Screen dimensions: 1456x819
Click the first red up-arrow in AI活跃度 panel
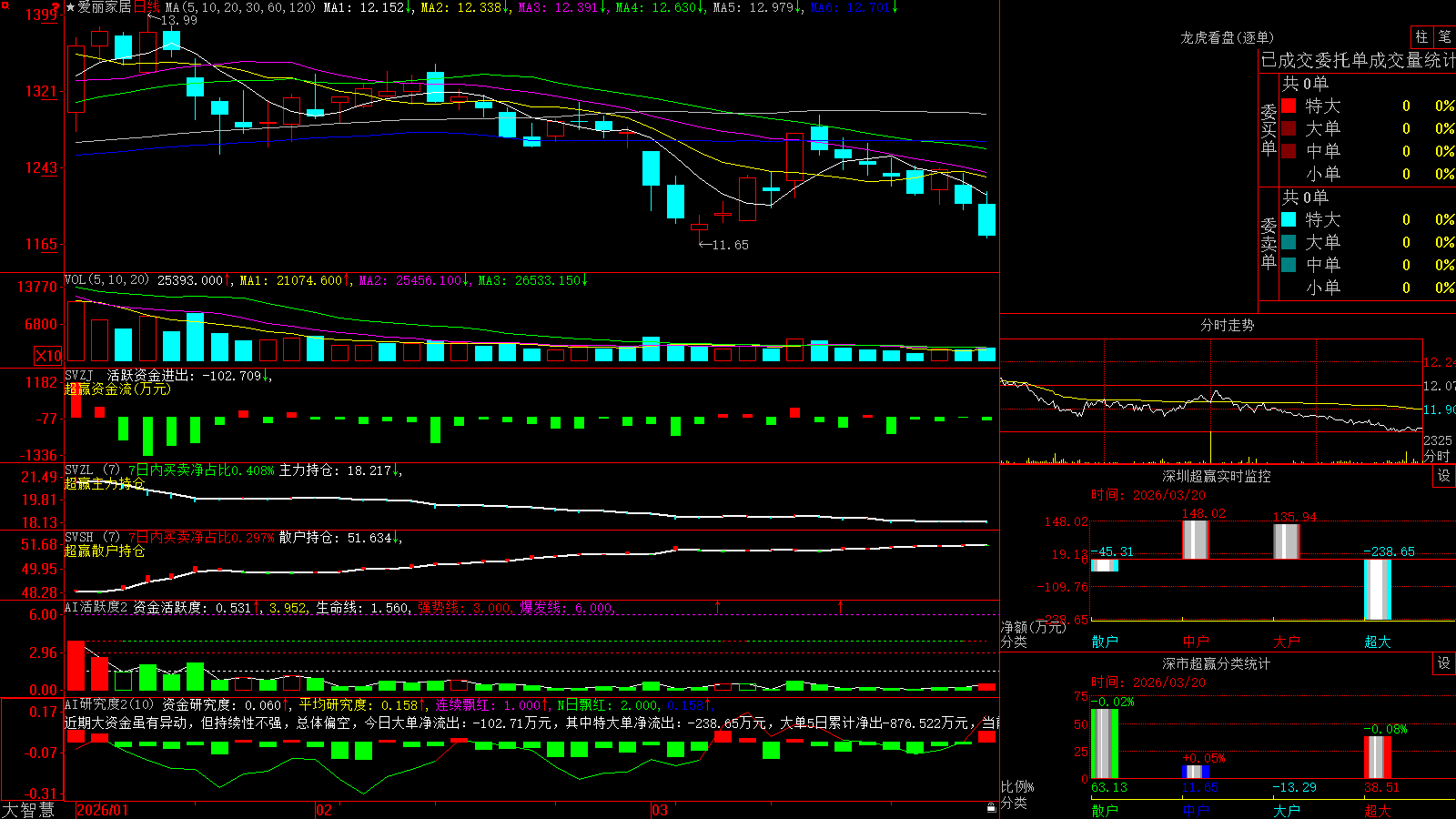coord(718,606)
